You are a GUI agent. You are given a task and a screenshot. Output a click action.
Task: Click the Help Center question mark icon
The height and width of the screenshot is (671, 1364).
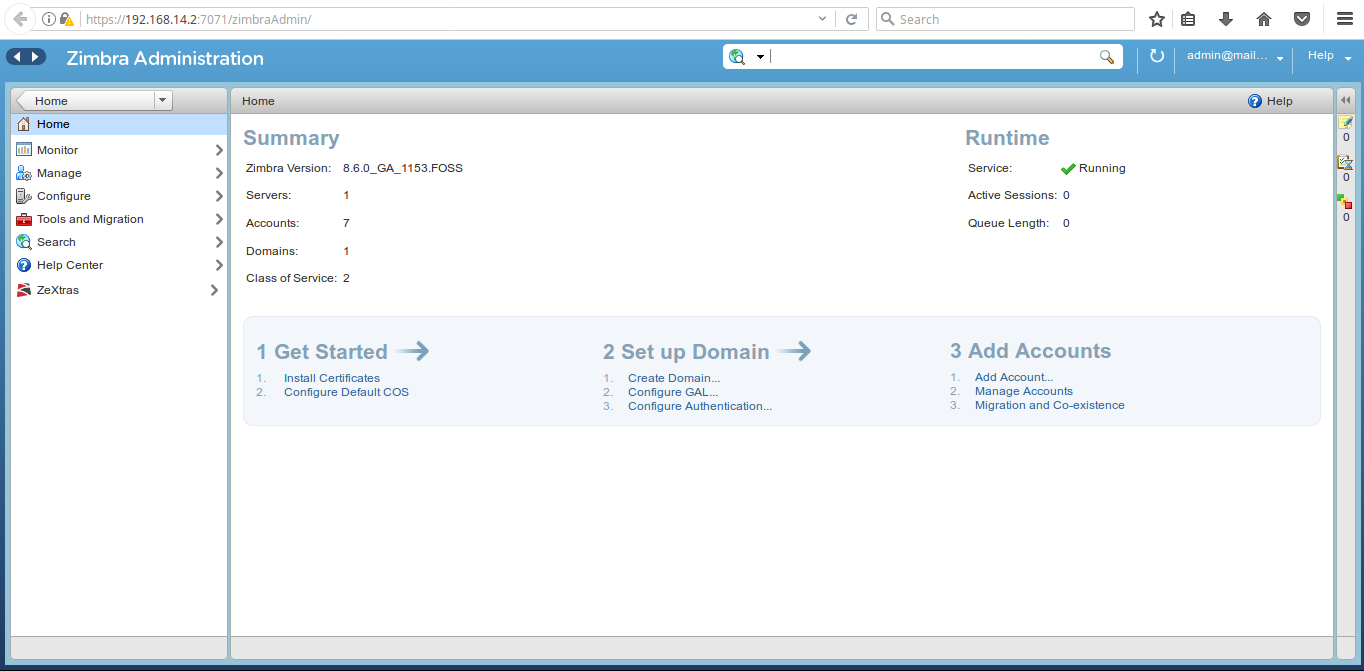click(x=24, y=265)
